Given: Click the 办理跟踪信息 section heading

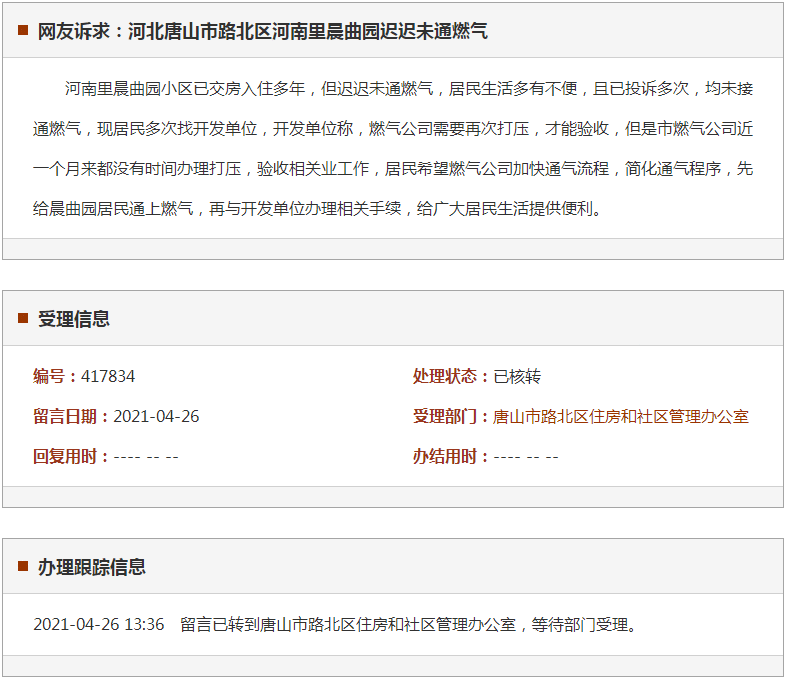Looking at the screenshot, I should click(92, 567).
